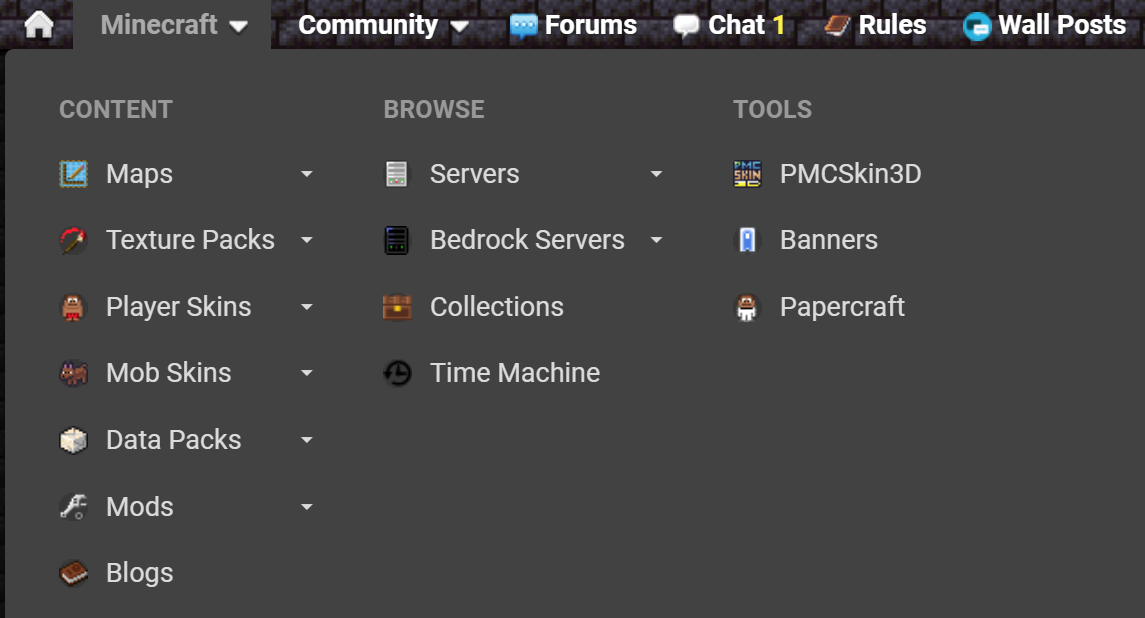Viewport: 1145px width, 618px height.
Task: Click the Rules book icon
Action: click(837, 26)
